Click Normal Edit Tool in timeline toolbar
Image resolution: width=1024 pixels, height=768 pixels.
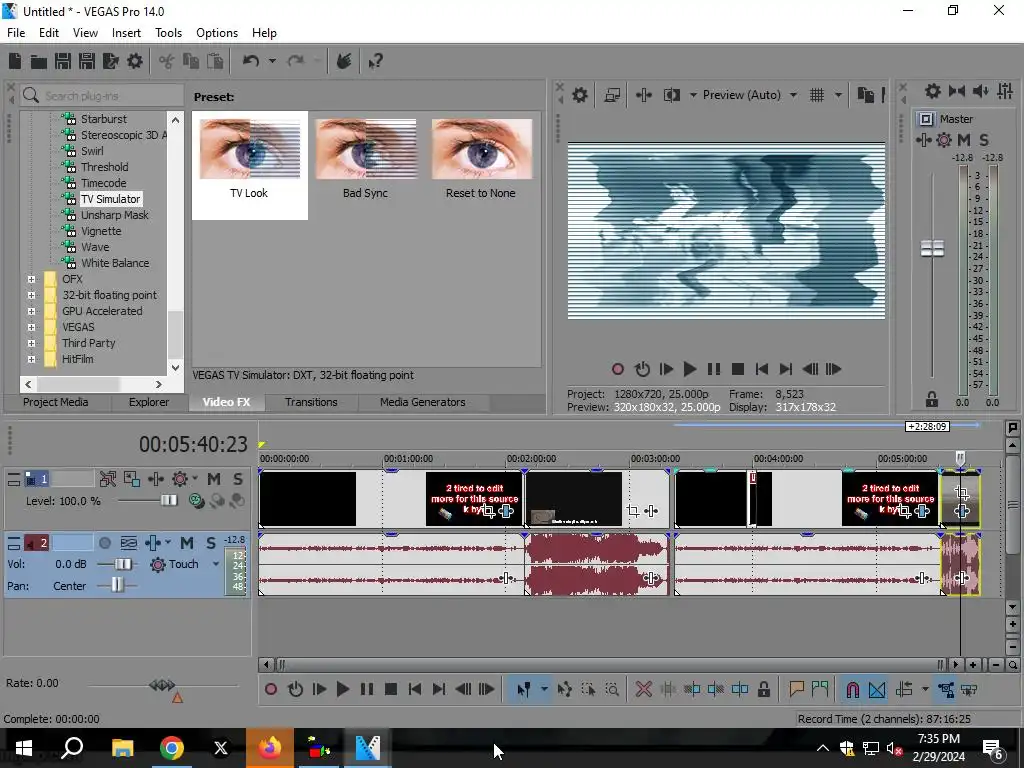click(x=524, y=690)
